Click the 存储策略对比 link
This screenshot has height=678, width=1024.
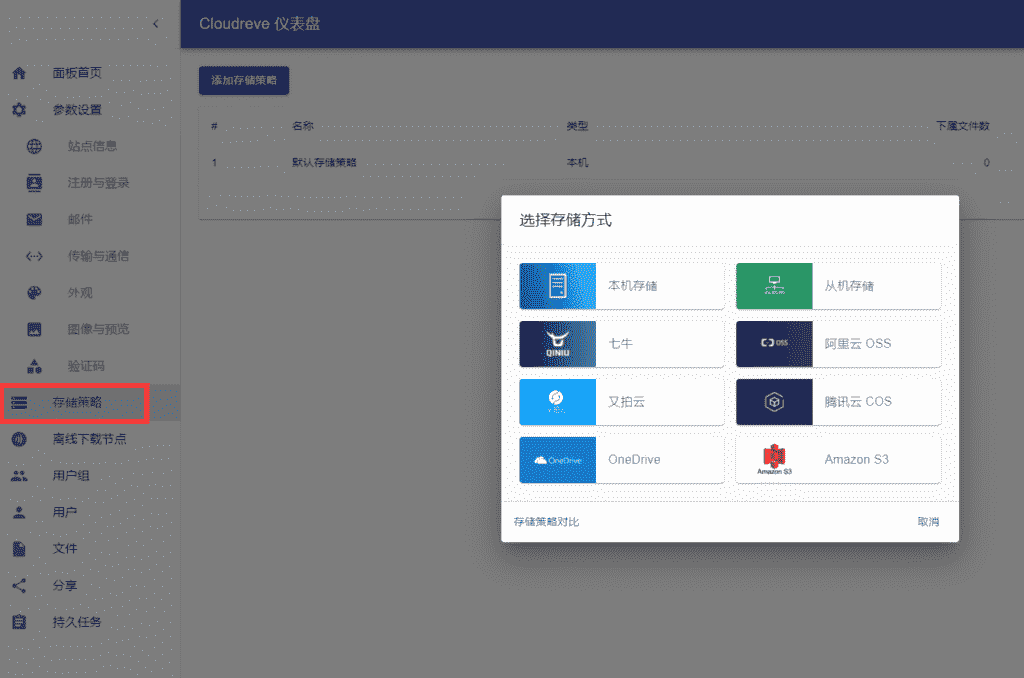point(547,522)
